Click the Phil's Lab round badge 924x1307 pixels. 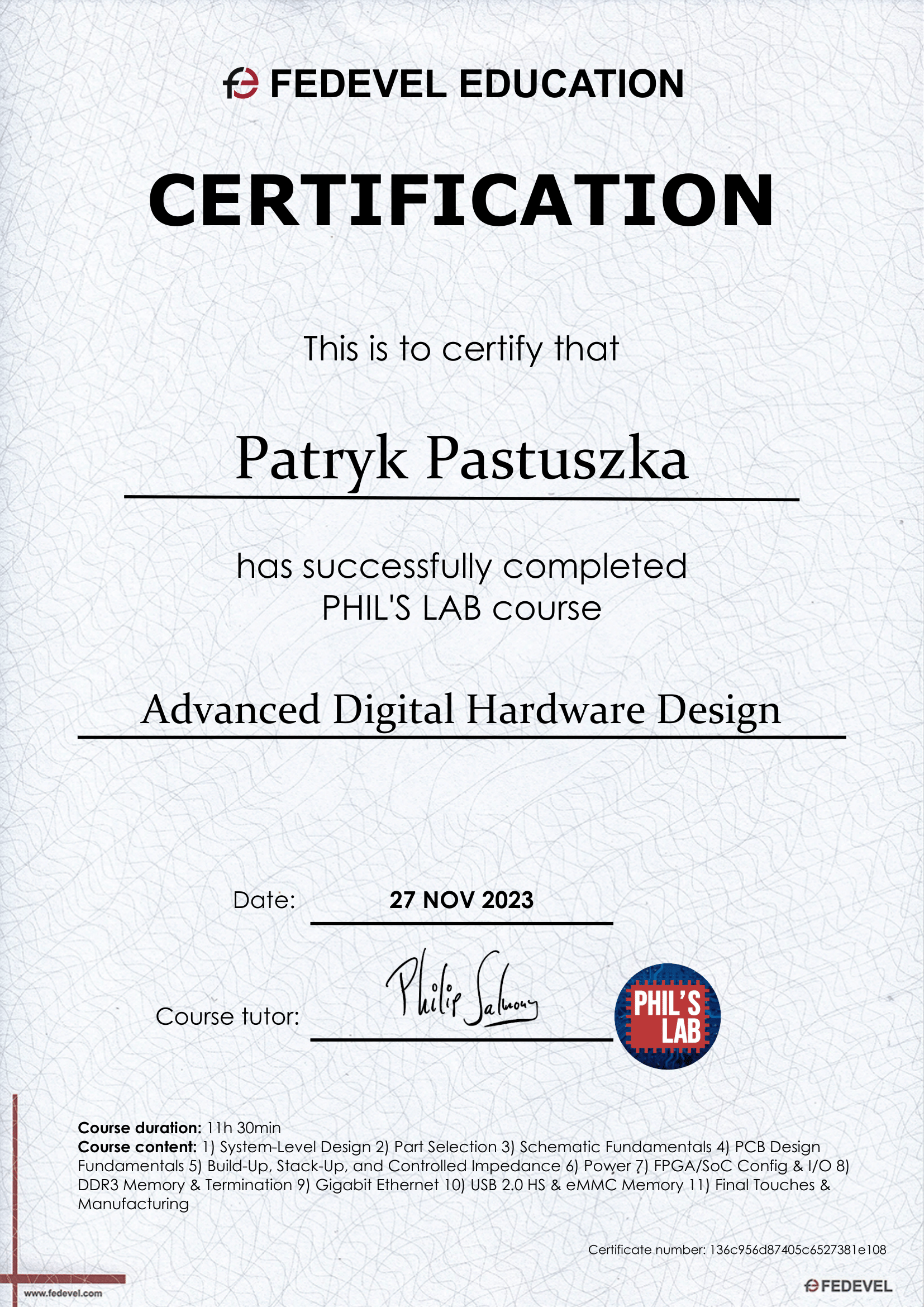667,1016
